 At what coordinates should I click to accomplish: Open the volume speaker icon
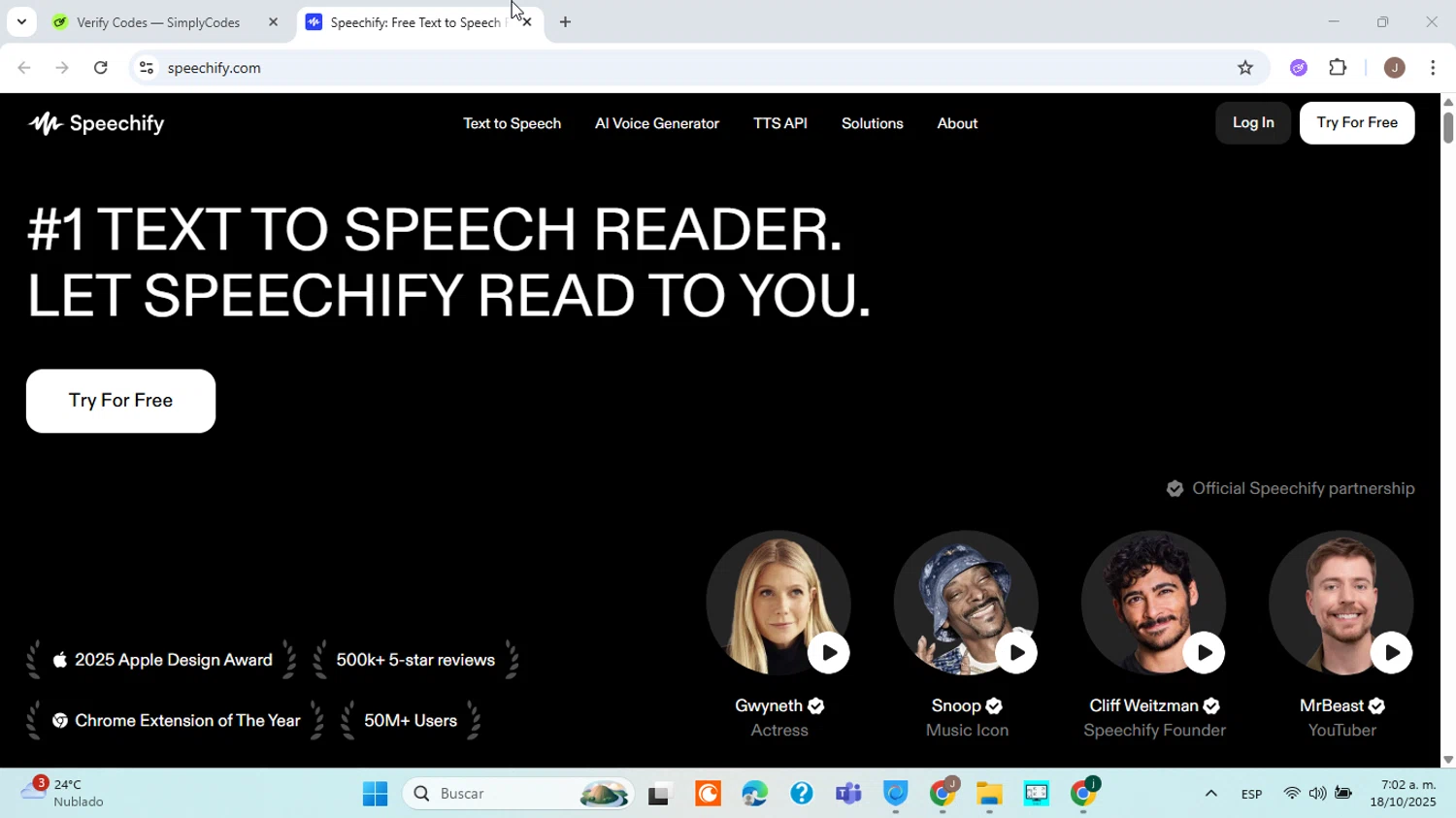1317,794
